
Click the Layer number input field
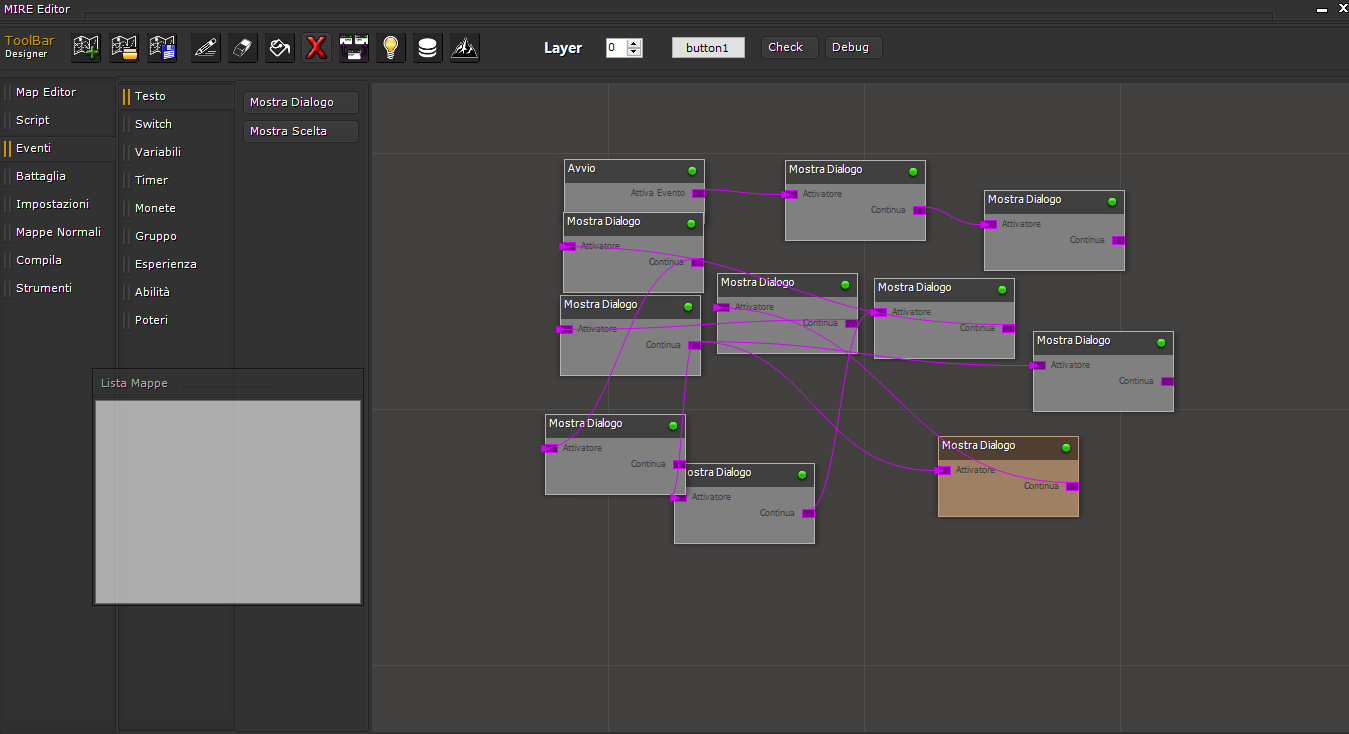pyautogui.click(x=615, y=48)
